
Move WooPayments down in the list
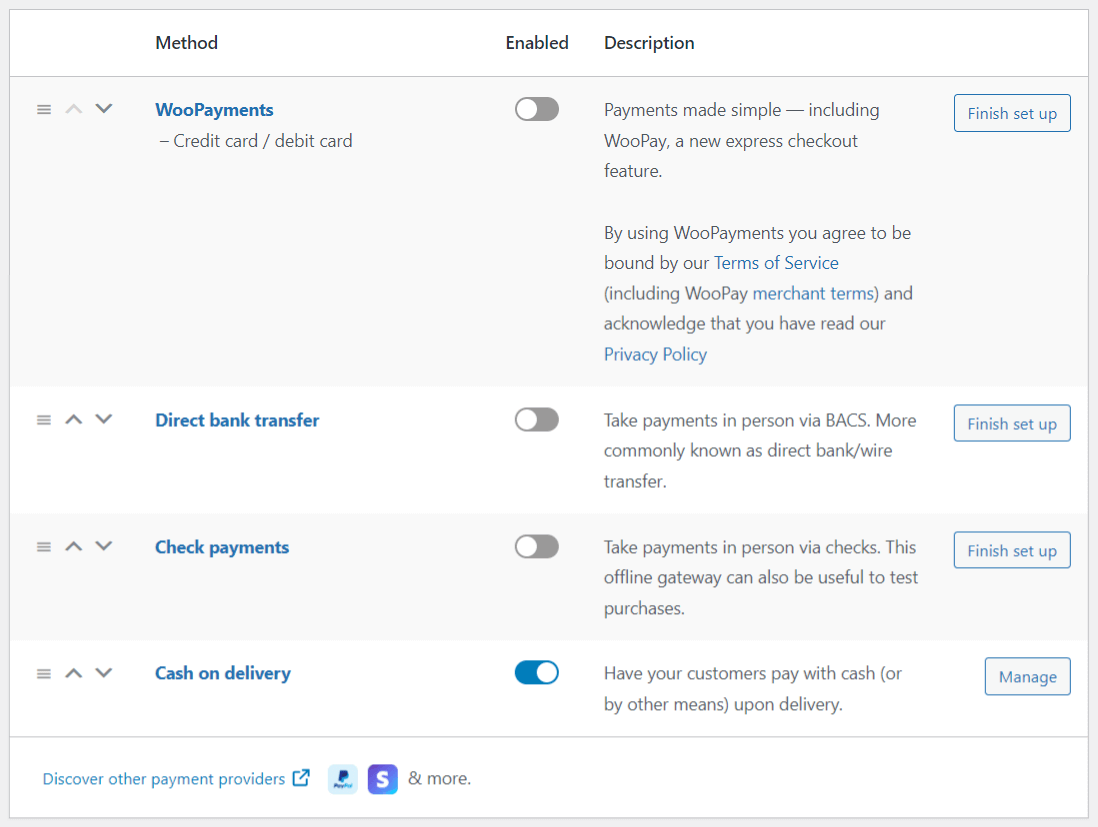coord(104,109)
